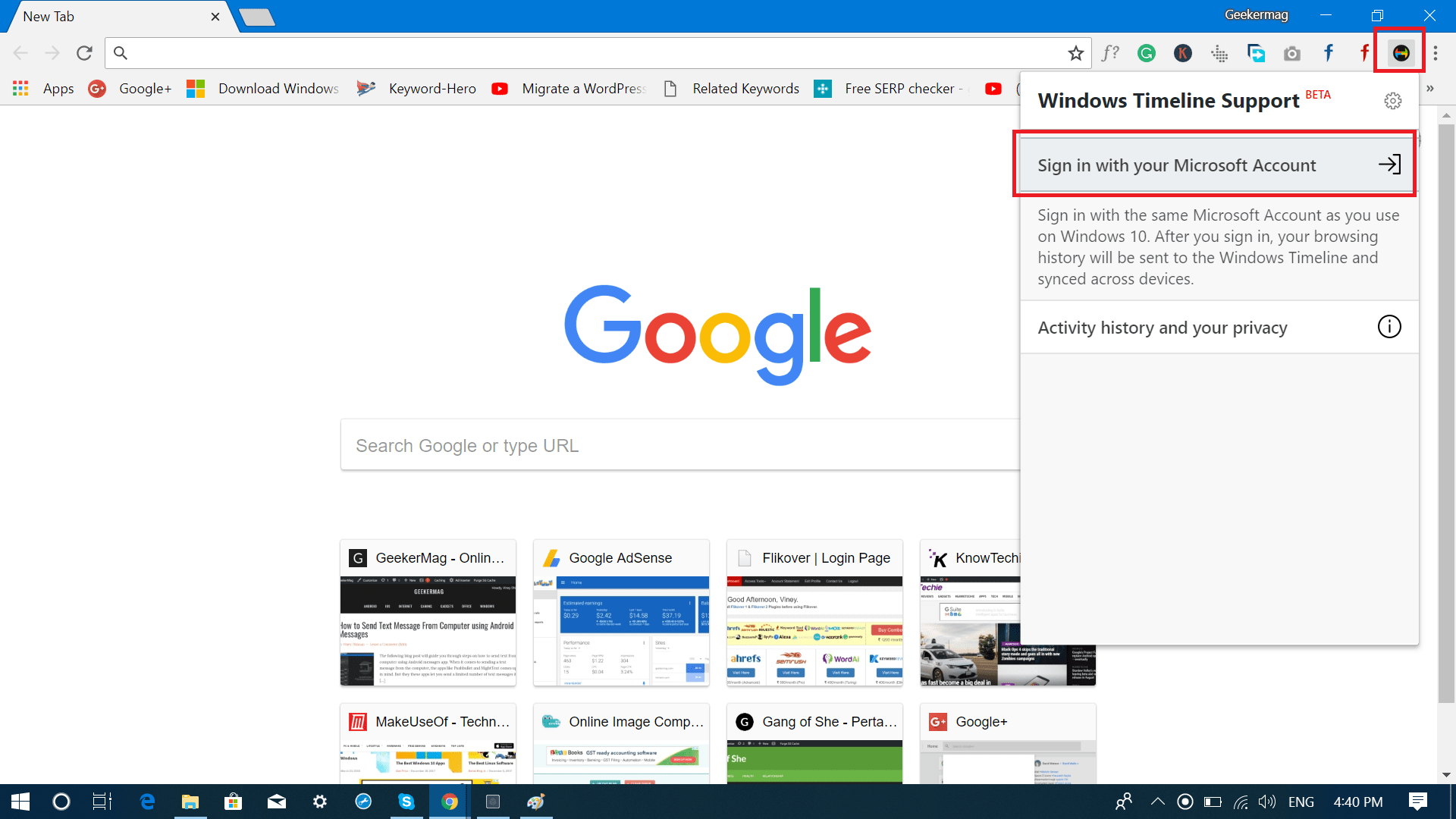Expand hidden extensions with the double arrow

(1430, 89)
